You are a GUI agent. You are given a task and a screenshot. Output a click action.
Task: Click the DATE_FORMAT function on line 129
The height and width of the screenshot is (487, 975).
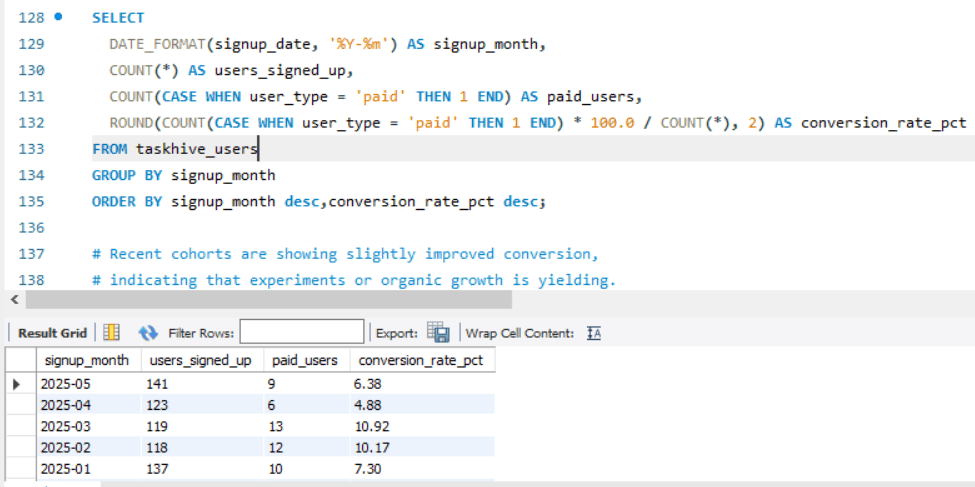coord(158,44)
